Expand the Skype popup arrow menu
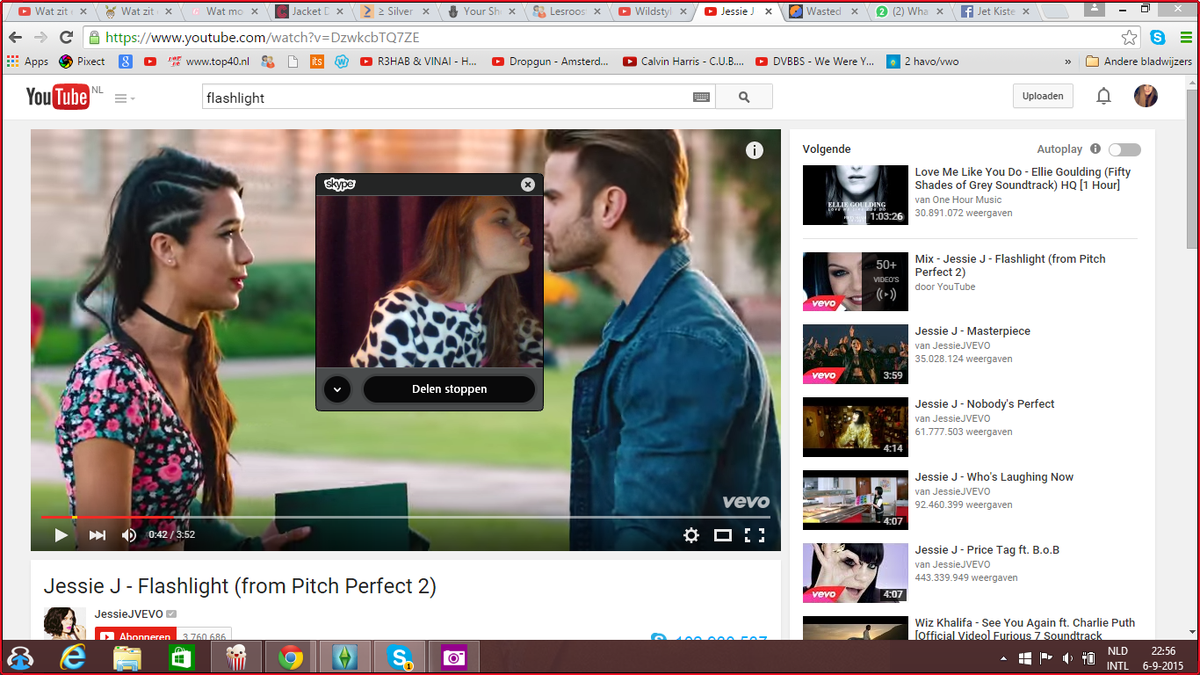The image size is (1200, 675). (x=338, y=389)
